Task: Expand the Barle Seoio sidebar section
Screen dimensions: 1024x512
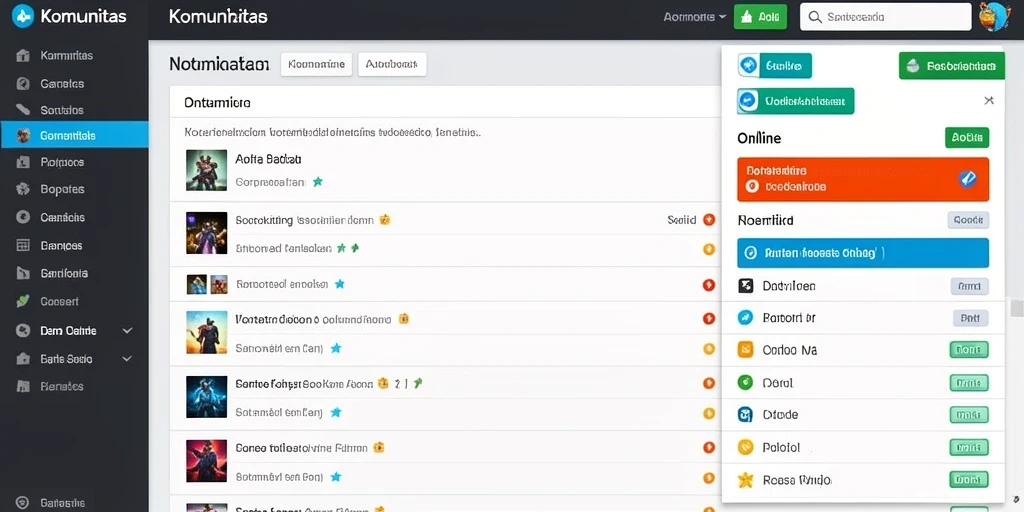Action: click(127, 359)
